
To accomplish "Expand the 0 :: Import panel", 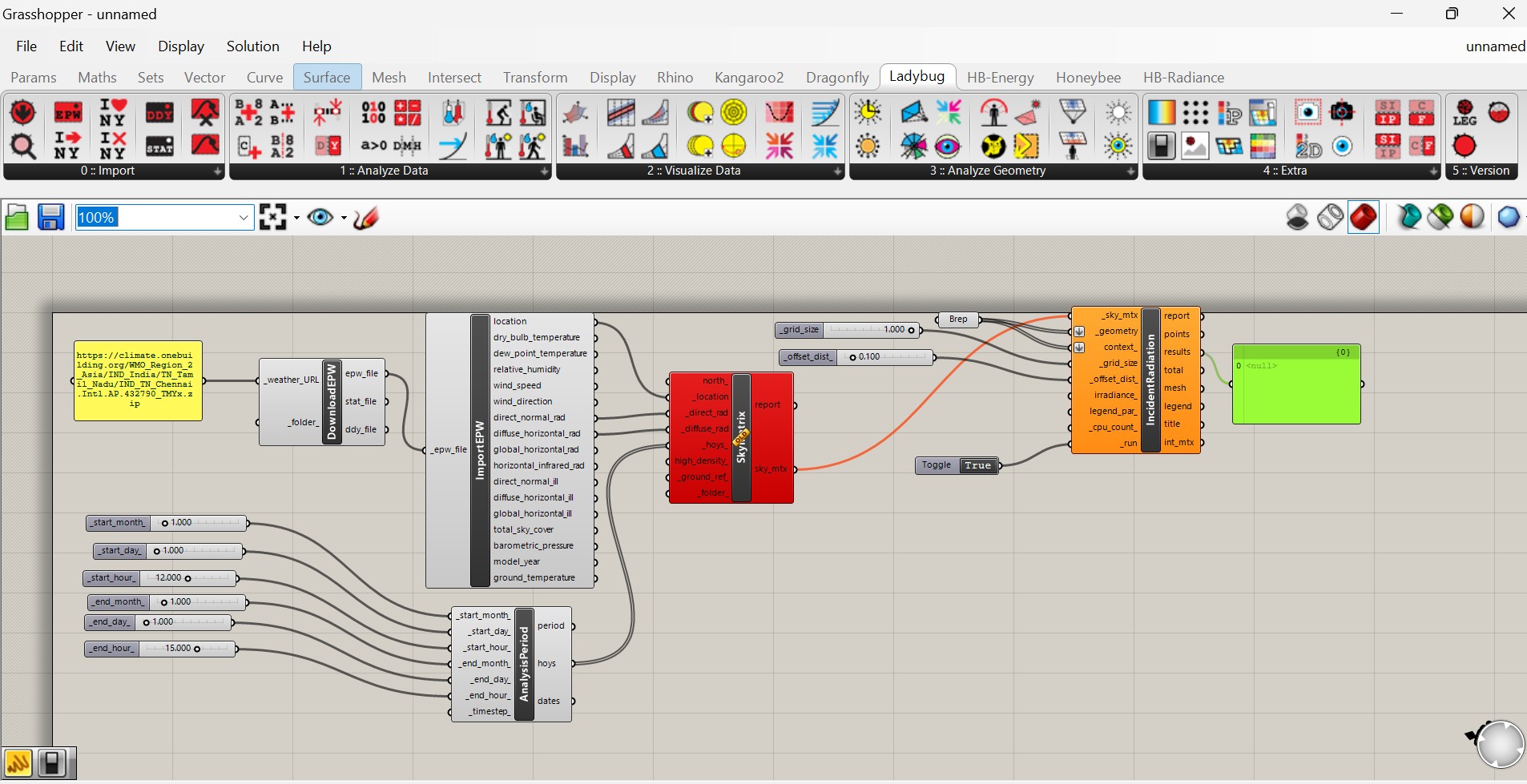I will [217, 171].
